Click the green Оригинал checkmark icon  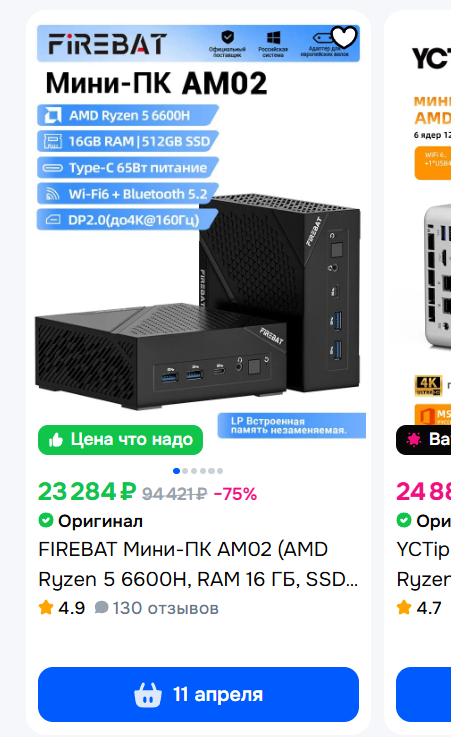(x=46, y=520)
